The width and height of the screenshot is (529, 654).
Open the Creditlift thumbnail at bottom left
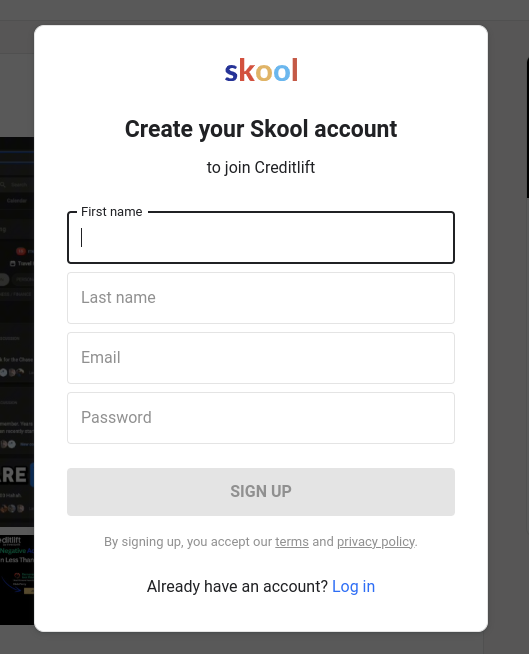tap(17, 580)
